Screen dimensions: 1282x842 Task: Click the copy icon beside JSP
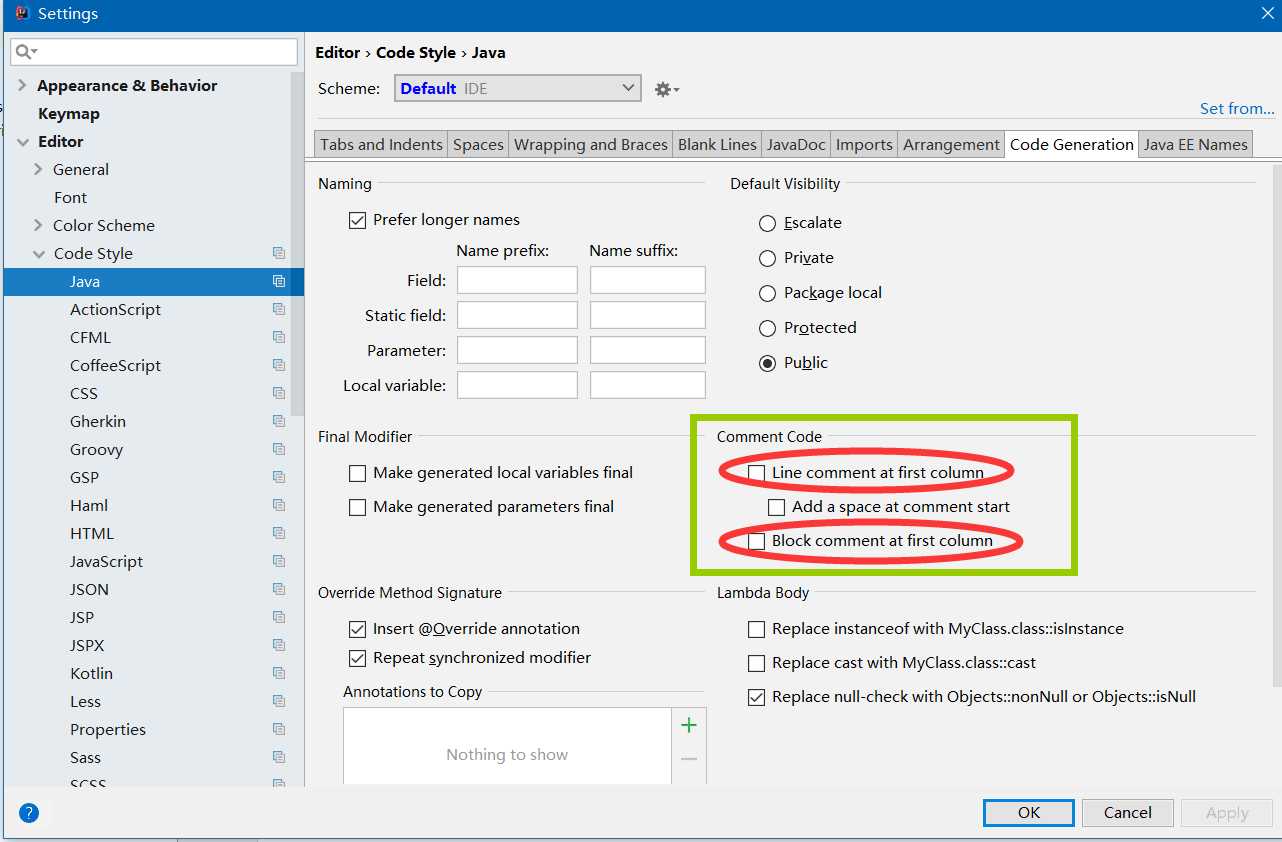tap(279, 617)
